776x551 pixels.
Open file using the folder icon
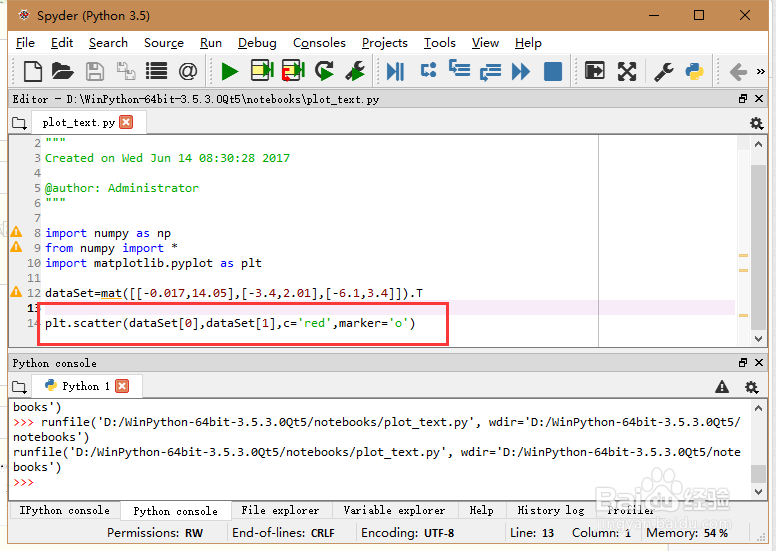coord(62,71)
